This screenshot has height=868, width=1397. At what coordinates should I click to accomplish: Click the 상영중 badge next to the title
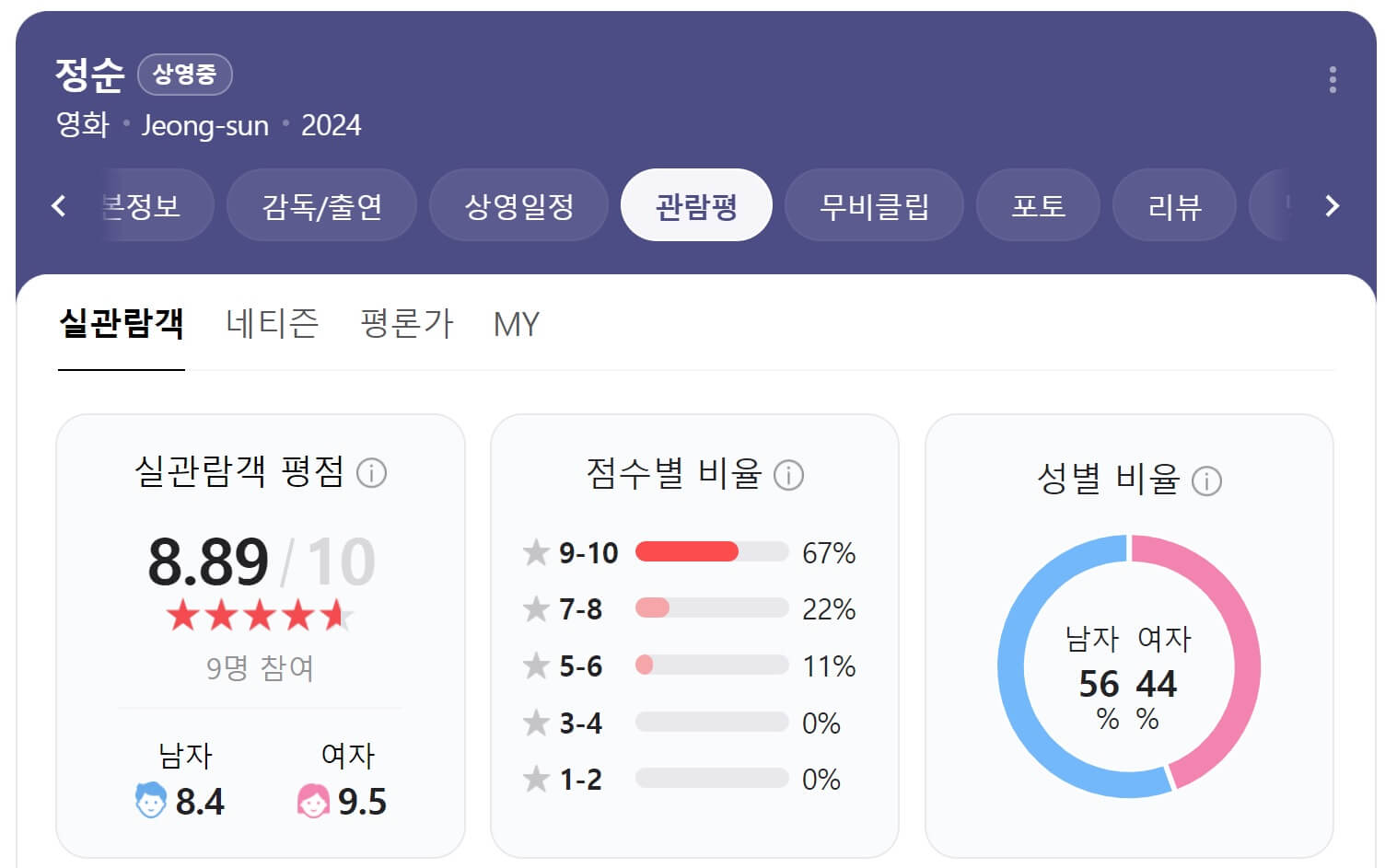(184, 75)
